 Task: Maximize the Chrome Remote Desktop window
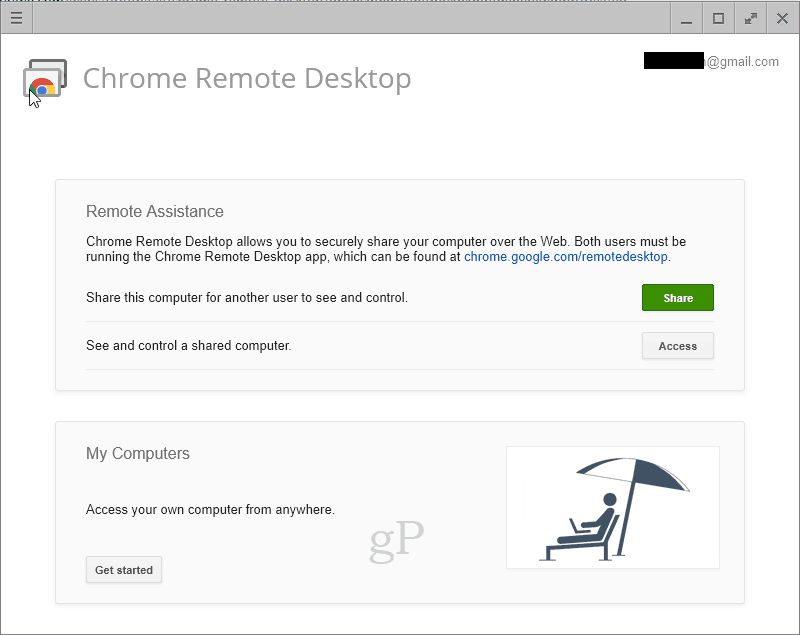[718, 19]
